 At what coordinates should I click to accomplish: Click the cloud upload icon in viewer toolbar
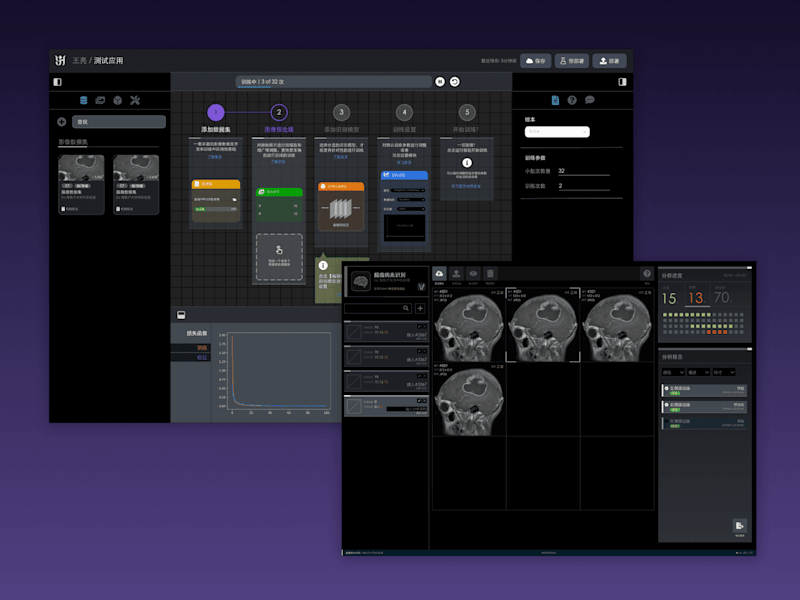pos(439,274)
